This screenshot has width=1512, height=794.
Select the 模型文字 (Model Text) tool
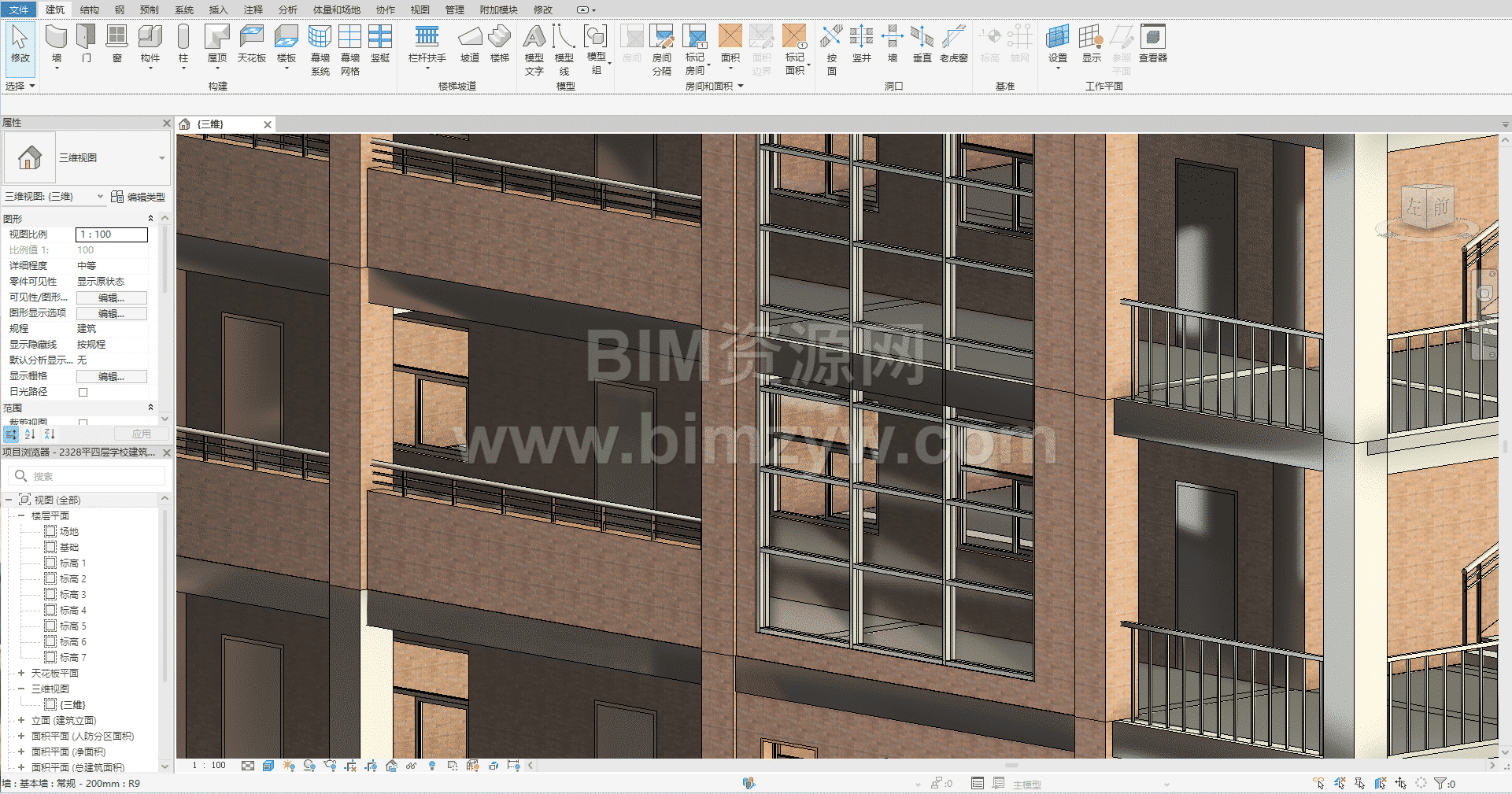(534, 49)
